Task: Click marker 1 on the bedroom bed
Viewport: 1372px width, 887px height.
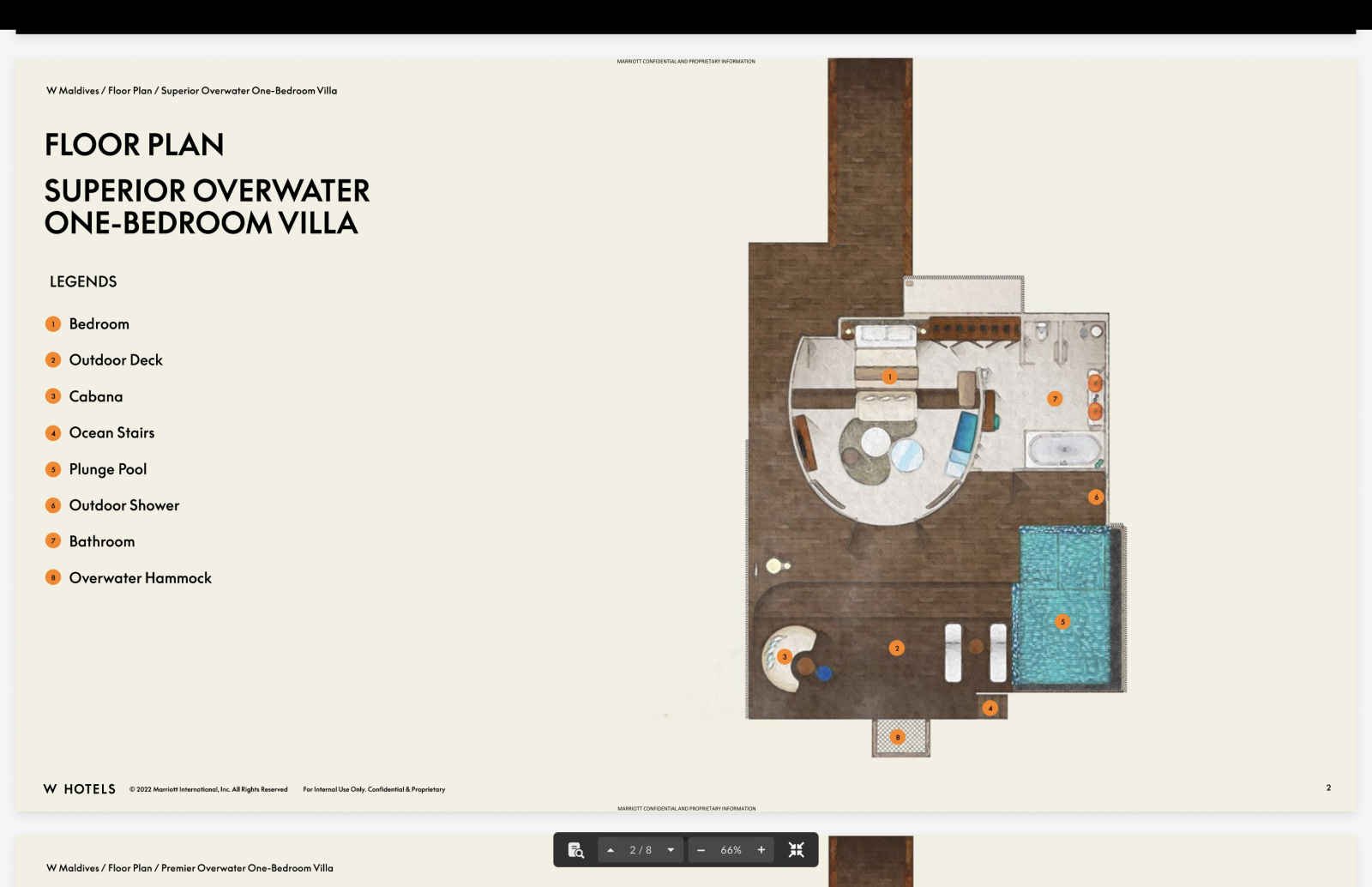Action: [889, 377]
